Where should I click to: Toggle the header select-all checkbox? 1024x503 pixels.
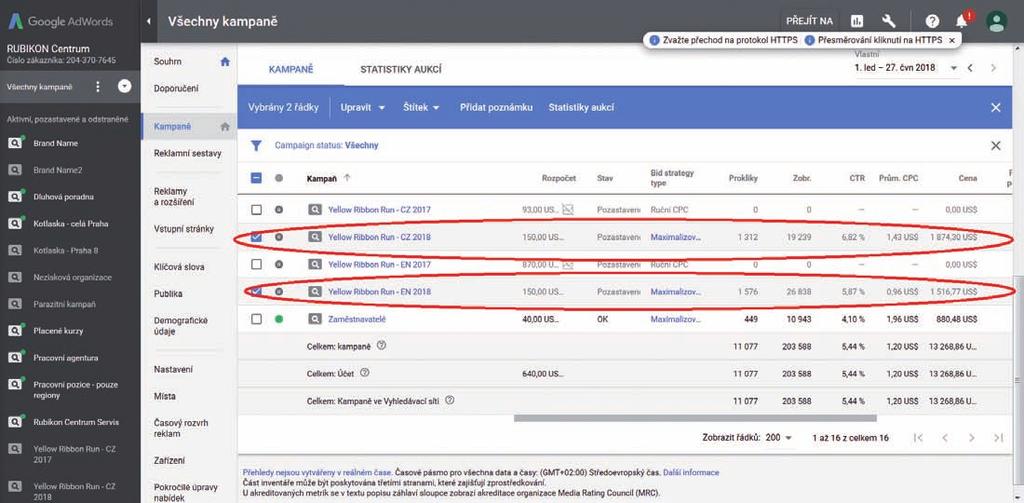pos(257,178)
